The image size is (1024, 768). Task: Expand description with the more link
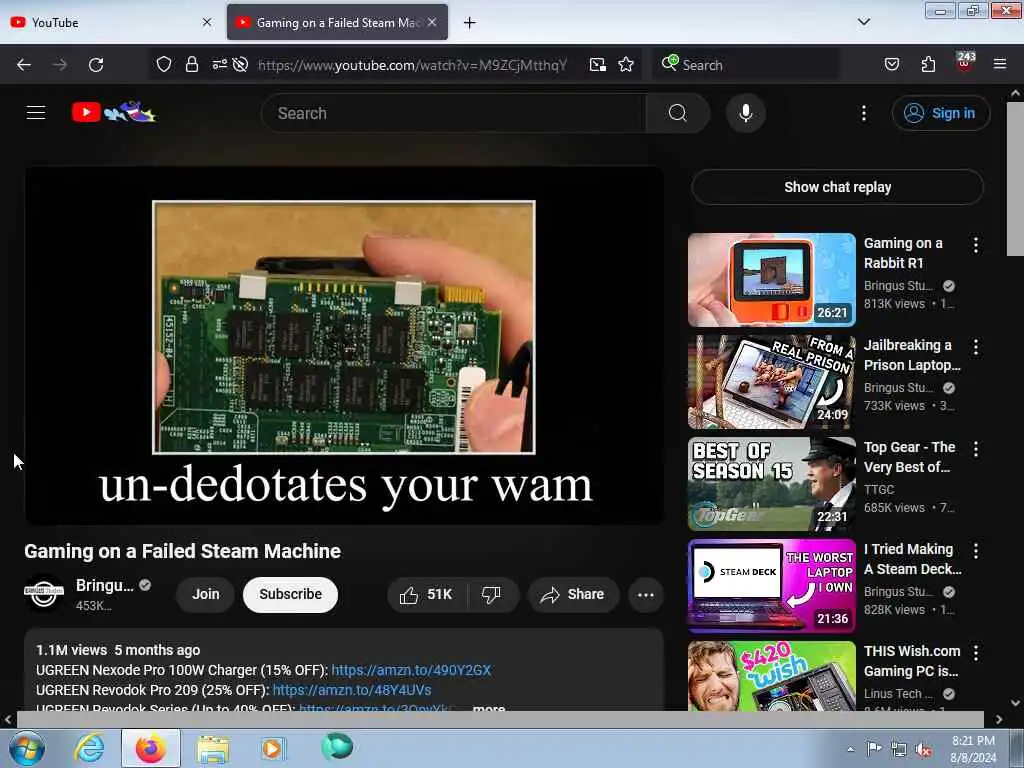tap(488, 708)
